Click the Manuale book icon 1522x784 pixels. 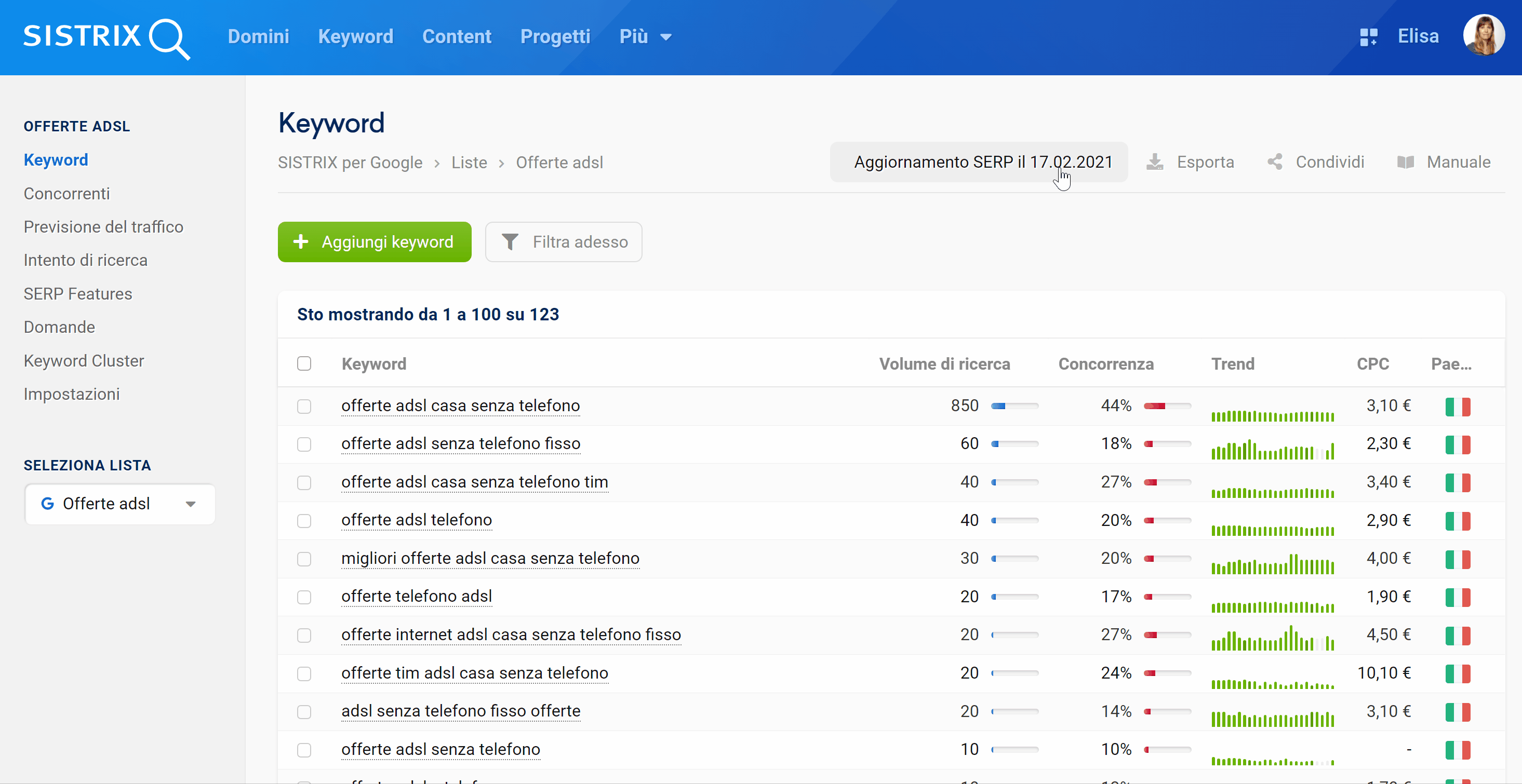pyautogui.click(x=1406, y=162)
